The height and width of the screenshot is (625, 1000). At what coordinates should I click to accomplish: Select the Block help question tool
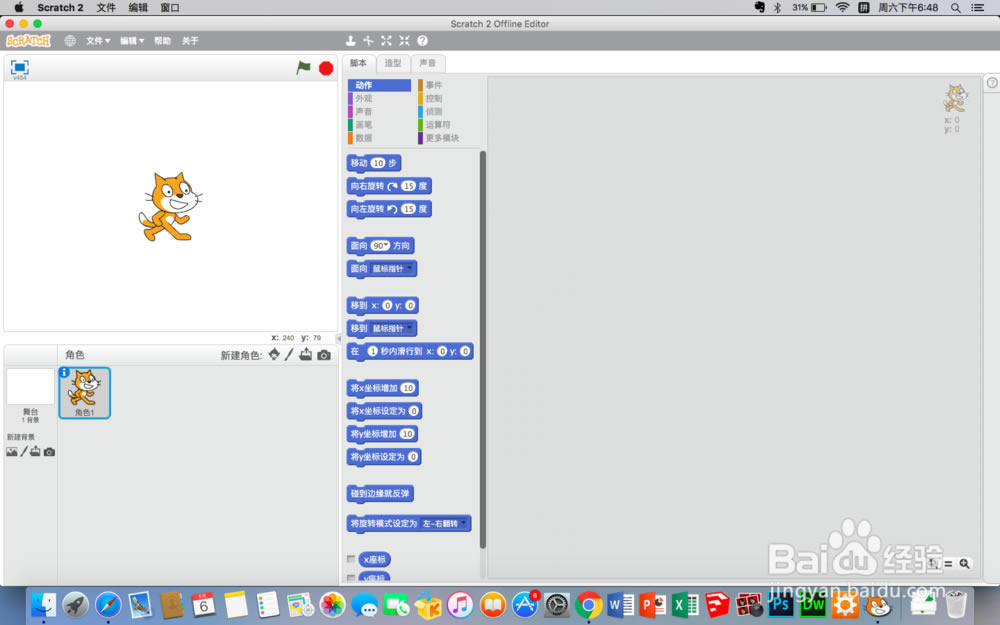click(422, 41)
